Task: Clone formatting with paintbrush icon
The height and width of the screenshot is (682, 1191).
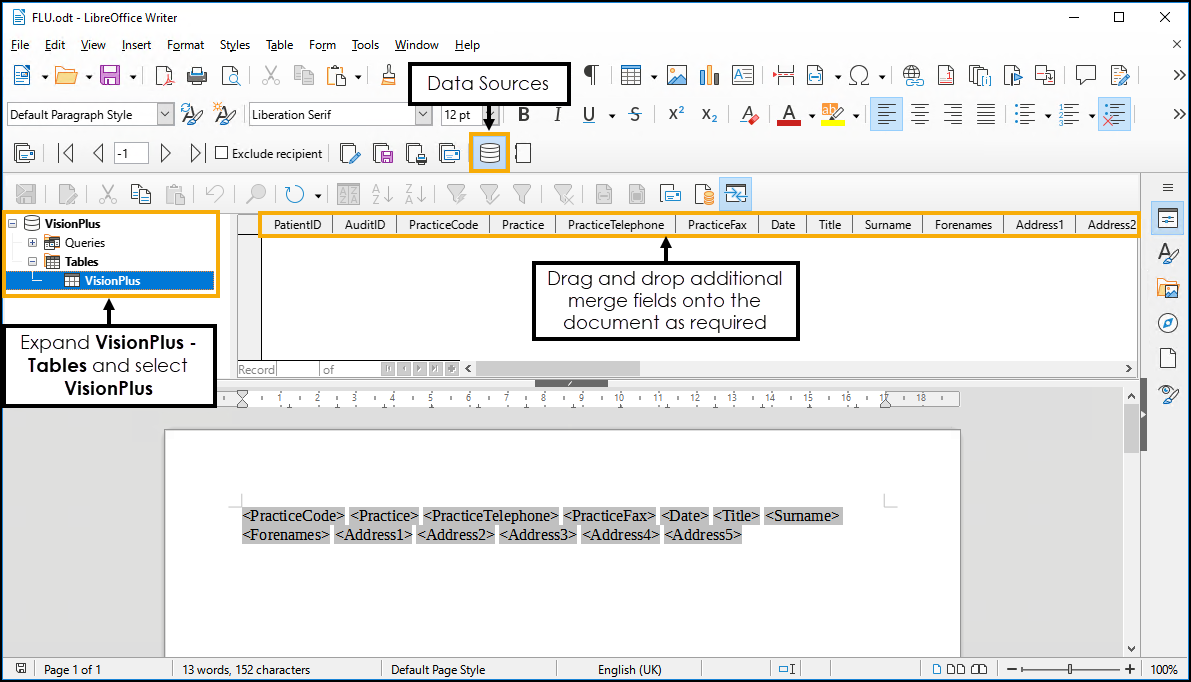Action: pos(388,75)
